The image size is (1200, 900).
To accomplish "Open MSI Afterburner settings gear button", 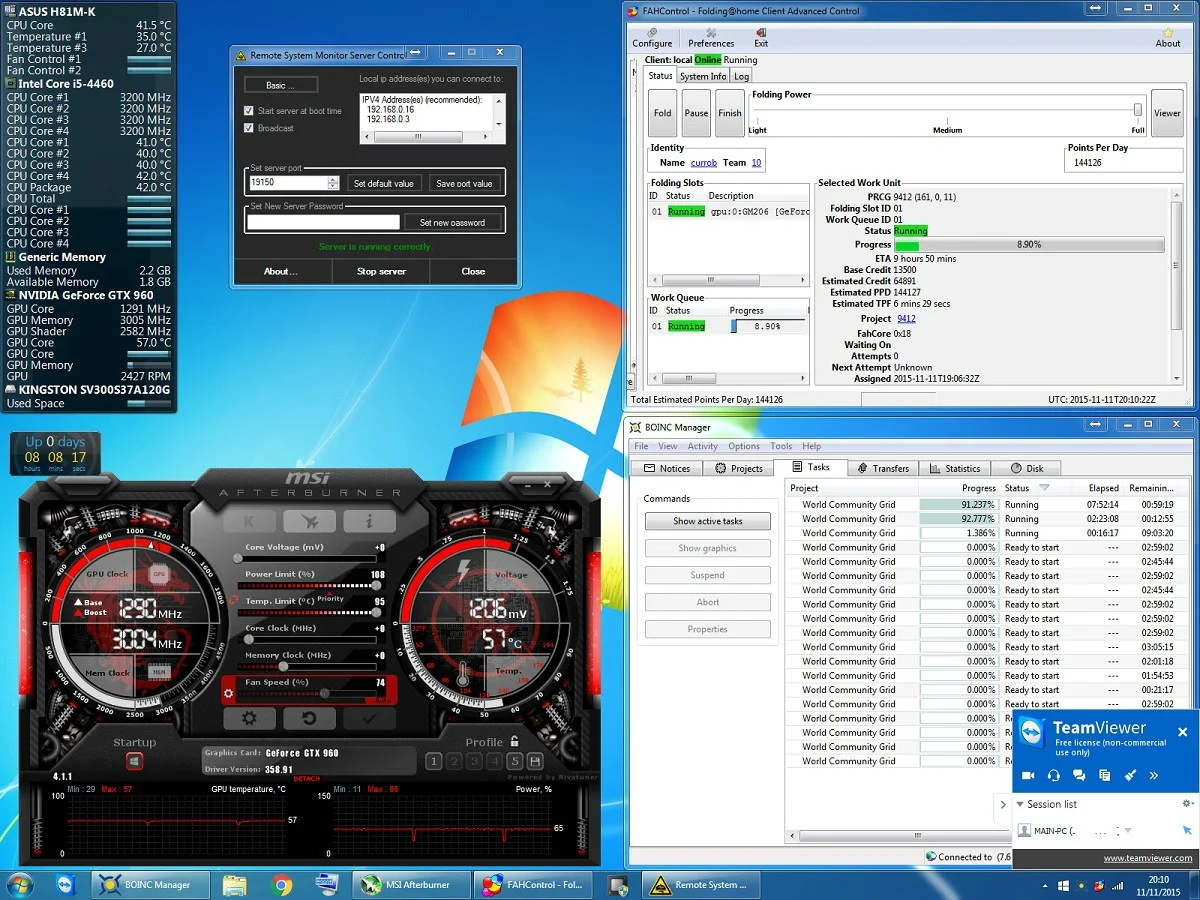I will coord(249,718).
